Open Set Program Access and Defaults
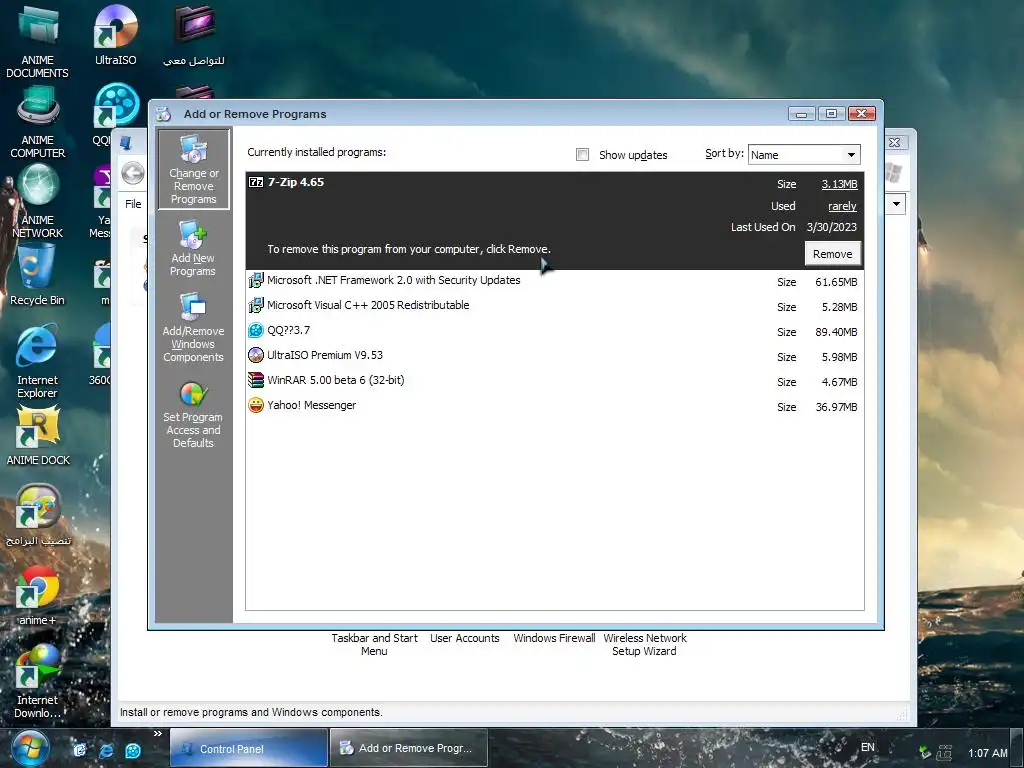Screen dimensions: 1024x768 (193, 415)
